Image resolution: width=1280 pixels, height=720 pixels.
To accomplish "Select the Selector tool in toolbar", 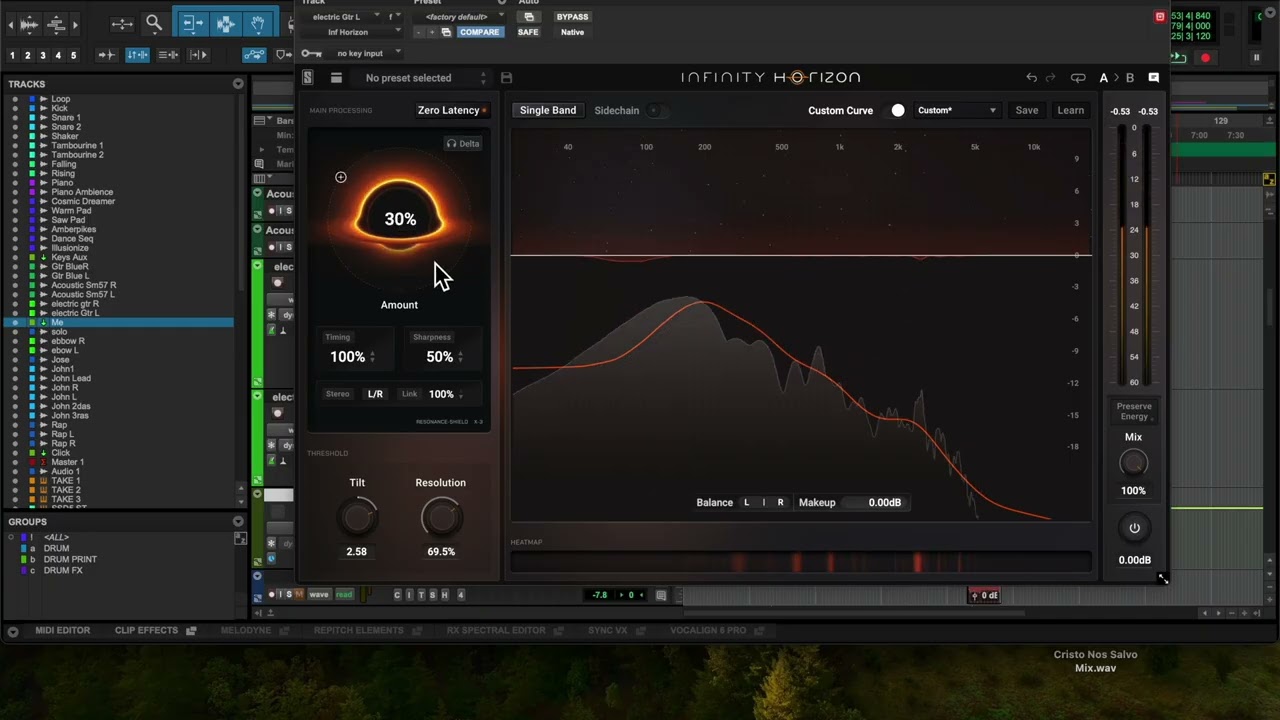I will click(x=226, y=23).
